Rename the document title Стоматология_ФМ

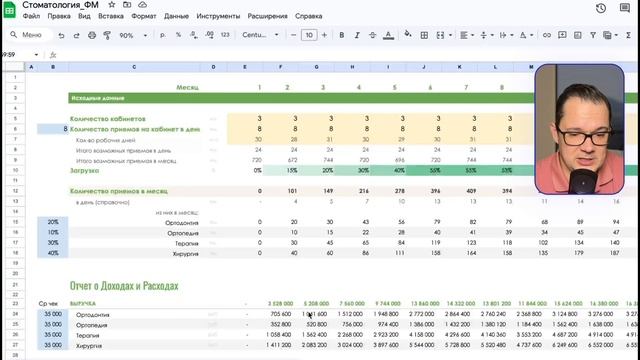coord(60,5)
